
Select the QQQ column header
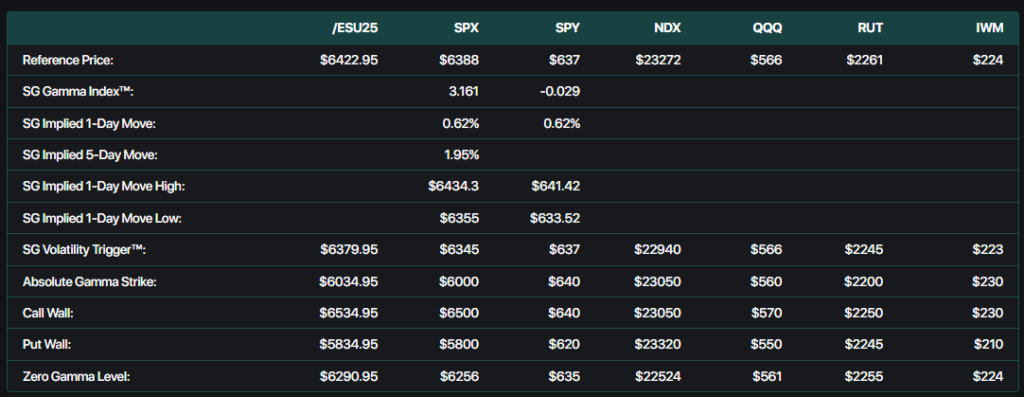768,28
